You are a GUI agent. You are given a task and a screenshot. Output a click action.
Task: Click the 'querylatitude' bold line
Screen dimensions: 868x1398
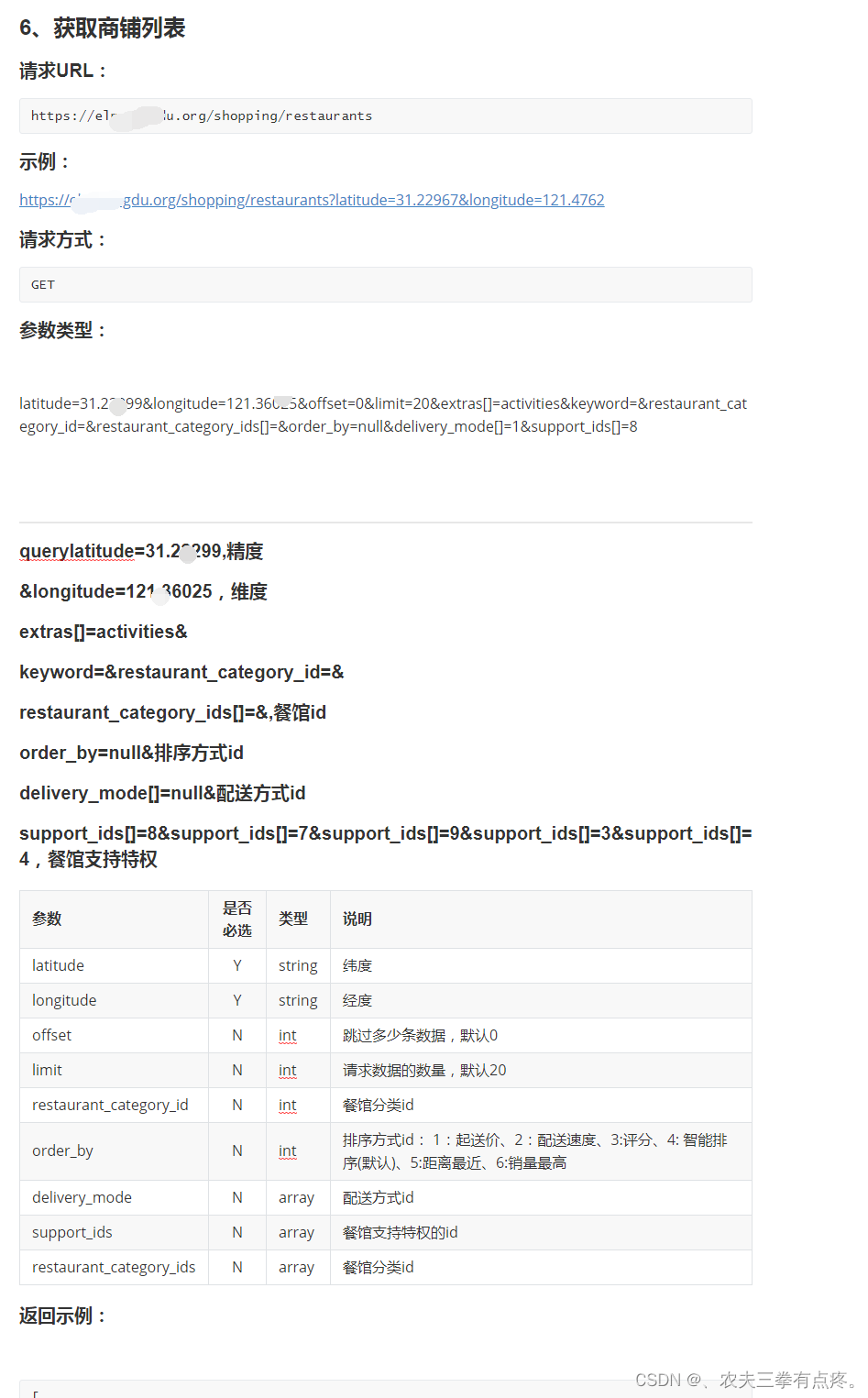tap(141, 551)
